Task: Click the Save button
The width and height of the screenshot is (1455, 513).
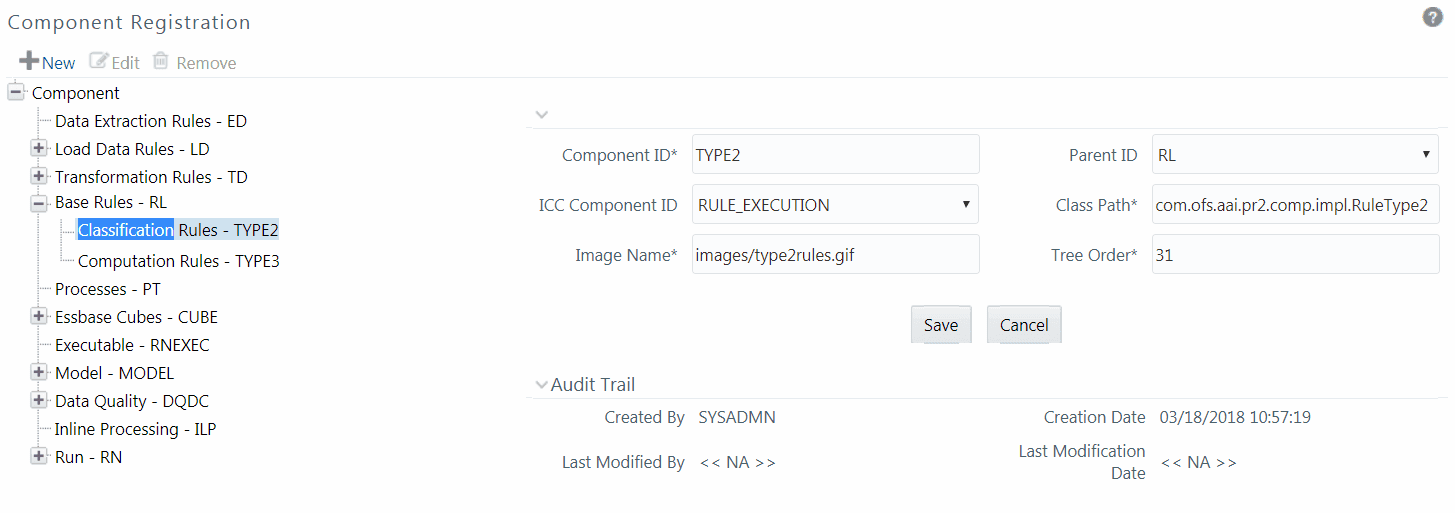Action: 940,325
